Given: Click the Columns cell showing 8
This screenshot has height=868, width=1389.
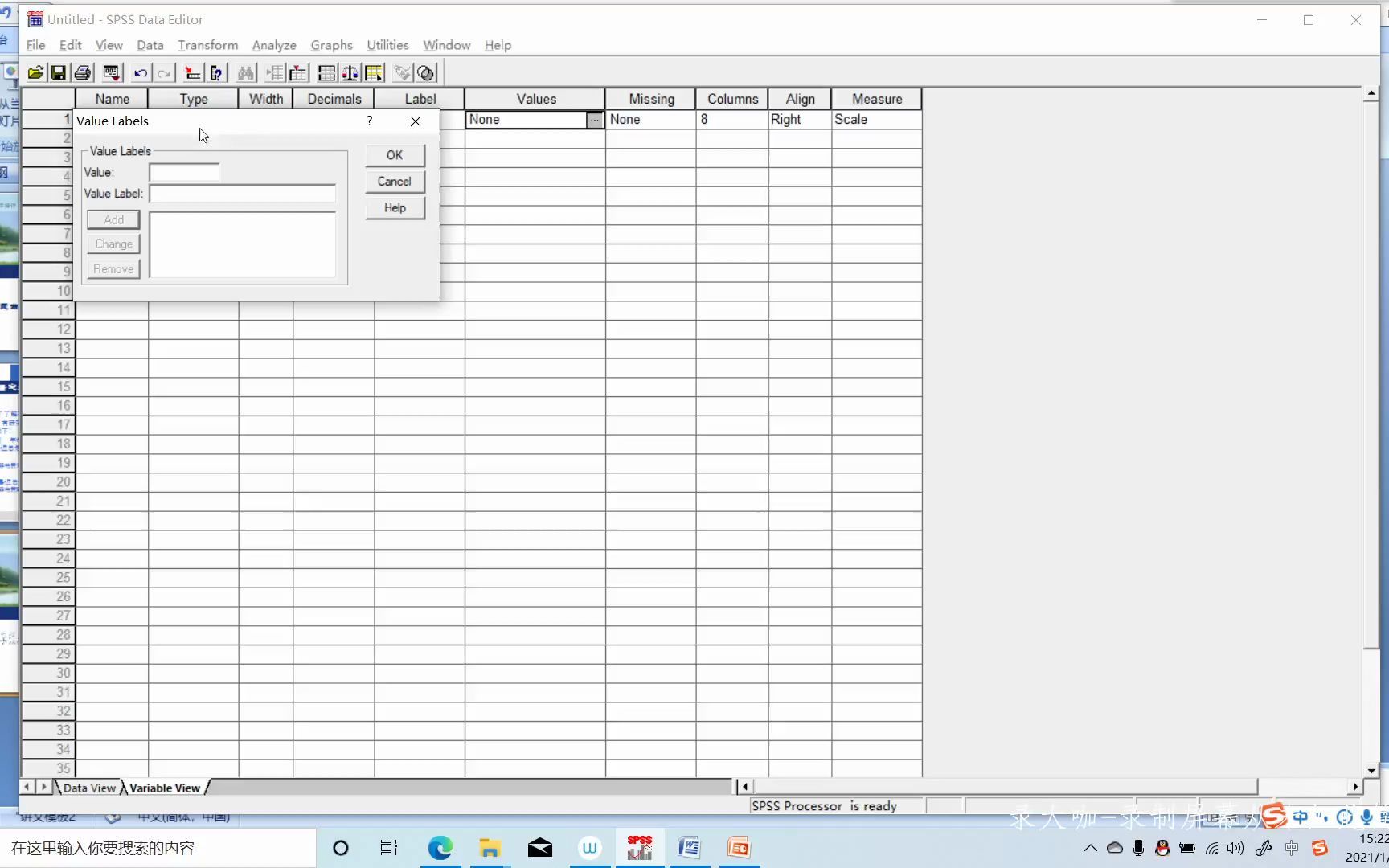Looking at the screenshot, I should pos(732,120).
